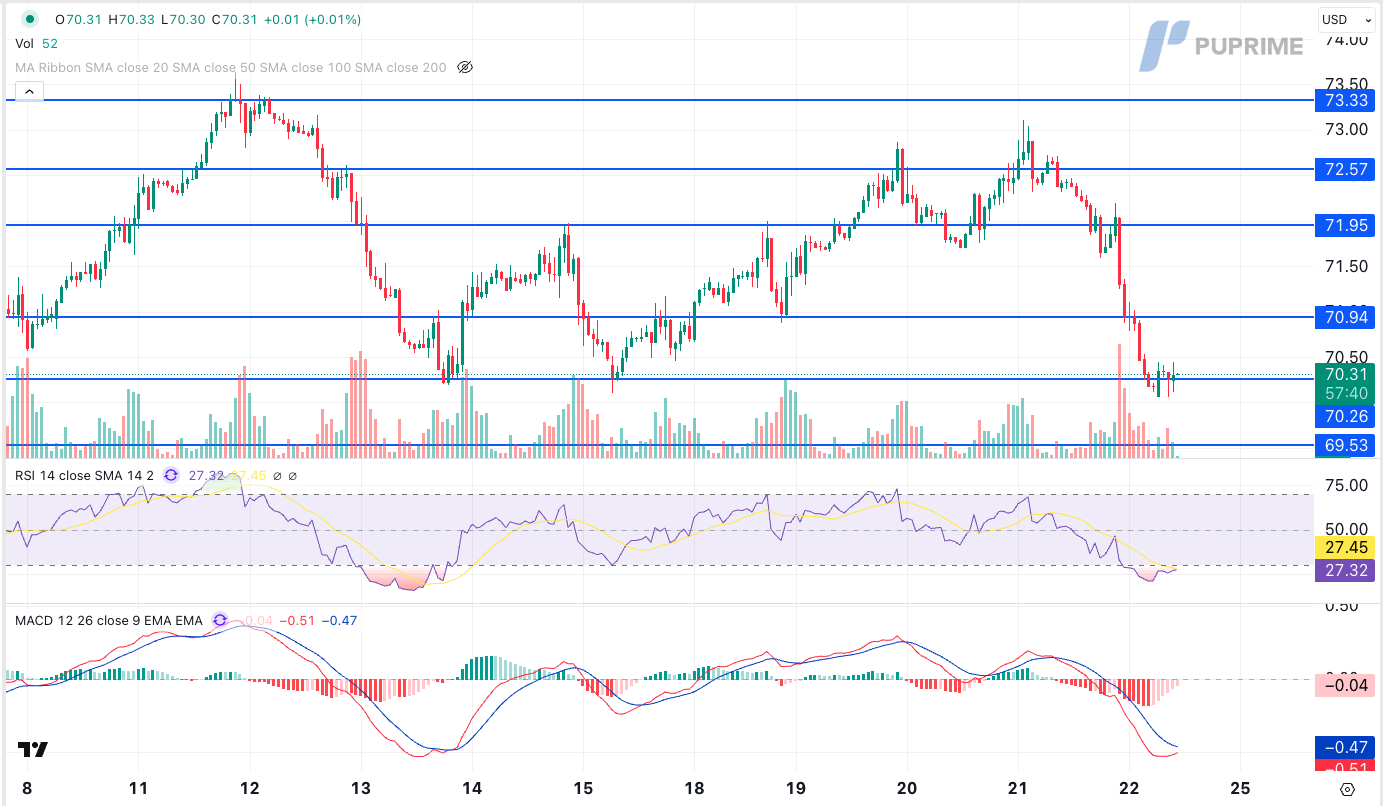This screenshot has height=806, width=1383.
Task: Click the blue MACD value -0.47 in legend
Action: (x=339, y=620)
